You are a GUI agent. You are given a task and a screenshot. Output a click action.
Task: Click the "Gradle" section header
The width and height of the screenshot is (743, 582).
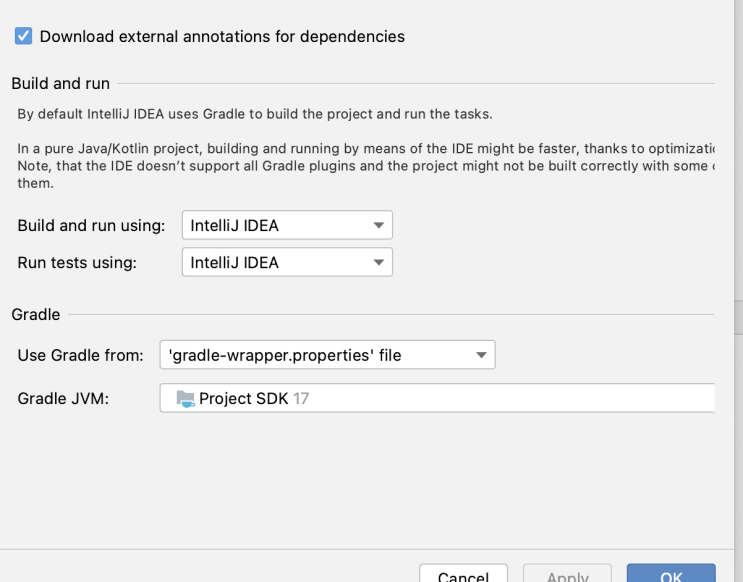36,314
